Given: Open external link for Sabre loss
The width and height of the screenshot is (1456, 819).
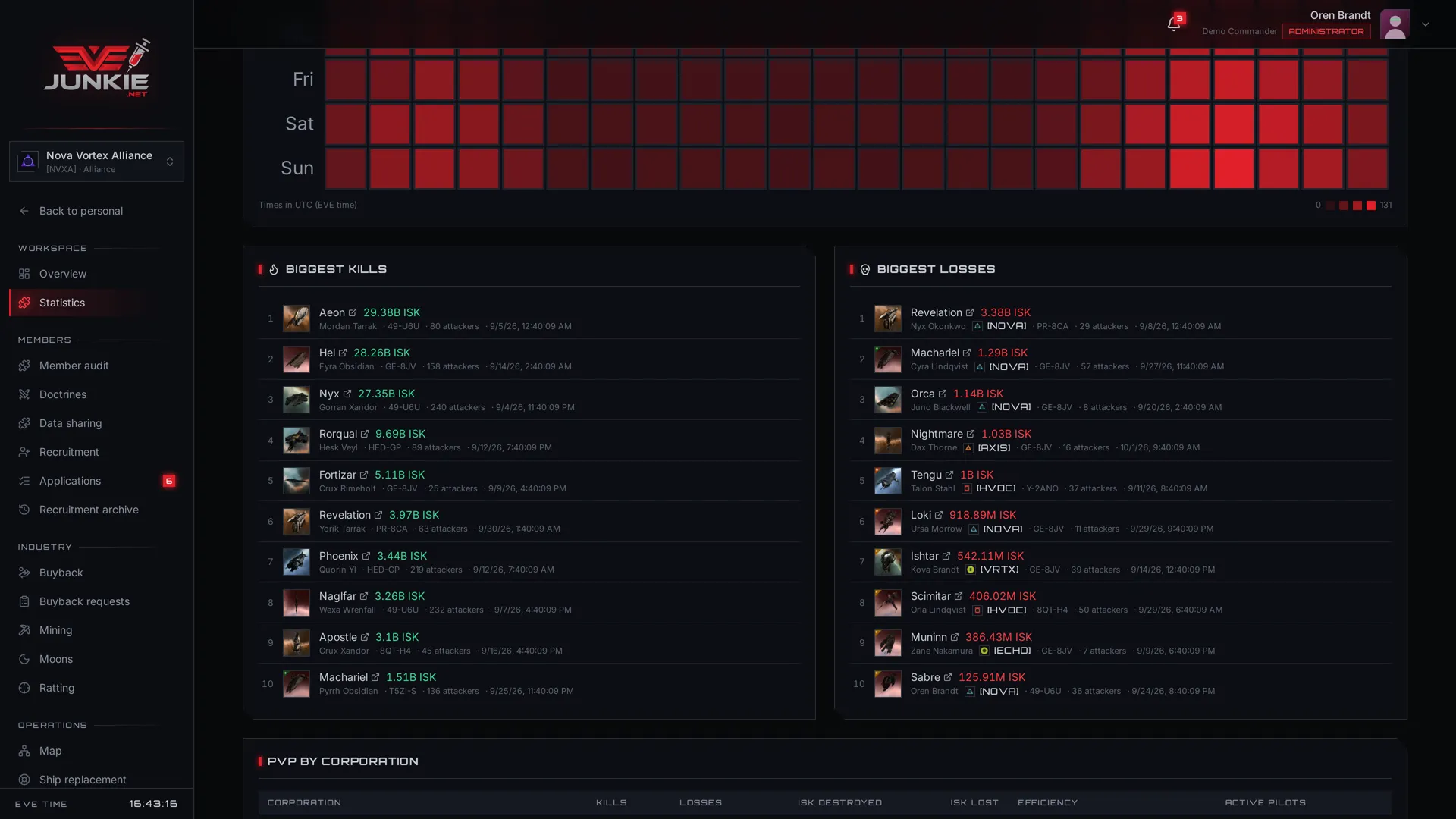Looking at the screenshot, I should [x=948, y=677].
